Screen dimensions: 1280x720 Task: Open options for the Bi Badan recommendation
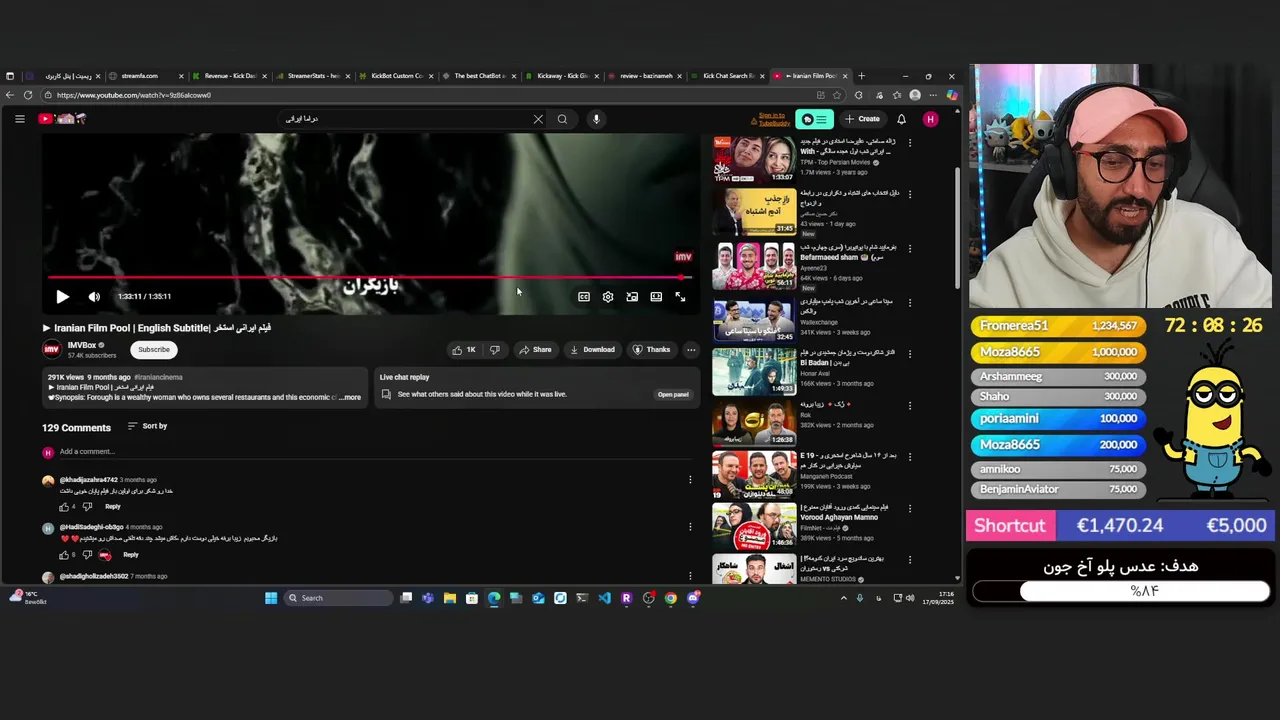coord(909,354)
